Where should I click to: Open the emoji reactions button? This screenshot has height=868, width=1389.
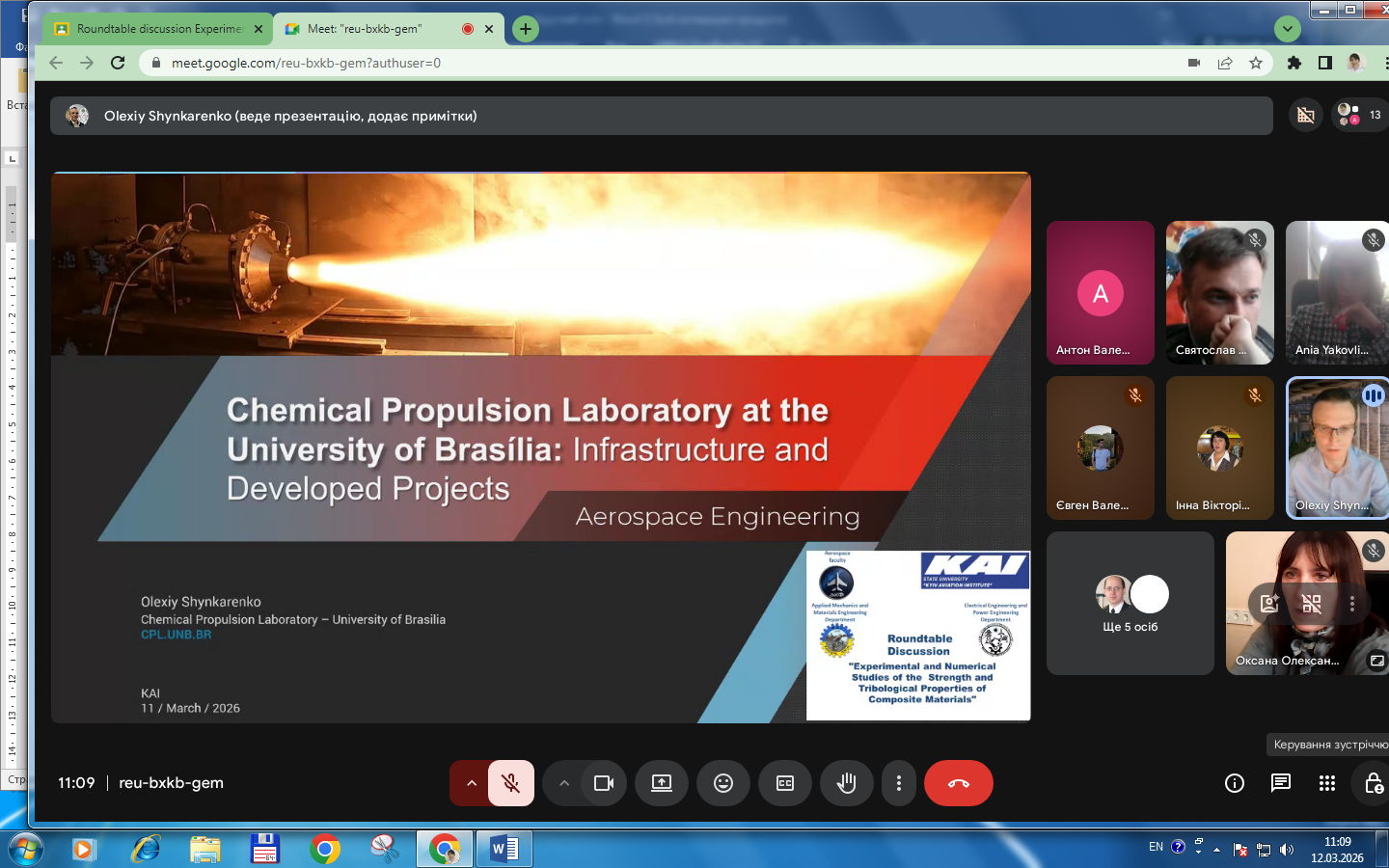tap(722, 783)
